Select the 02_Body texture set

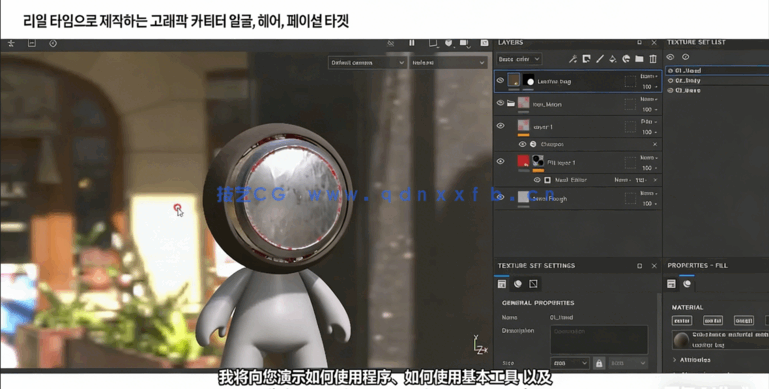[717, 80]
